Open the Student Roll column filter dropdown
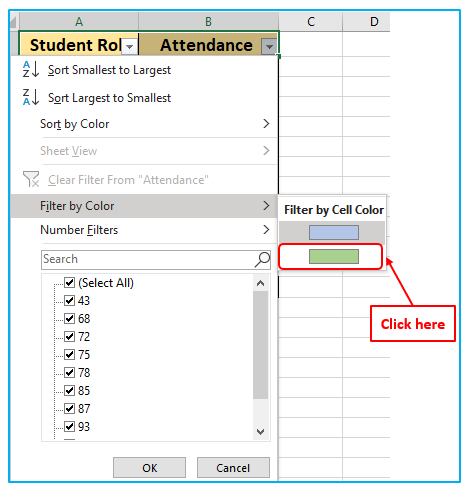This screenshot has height=487, width=471. (x=130, y=46)
